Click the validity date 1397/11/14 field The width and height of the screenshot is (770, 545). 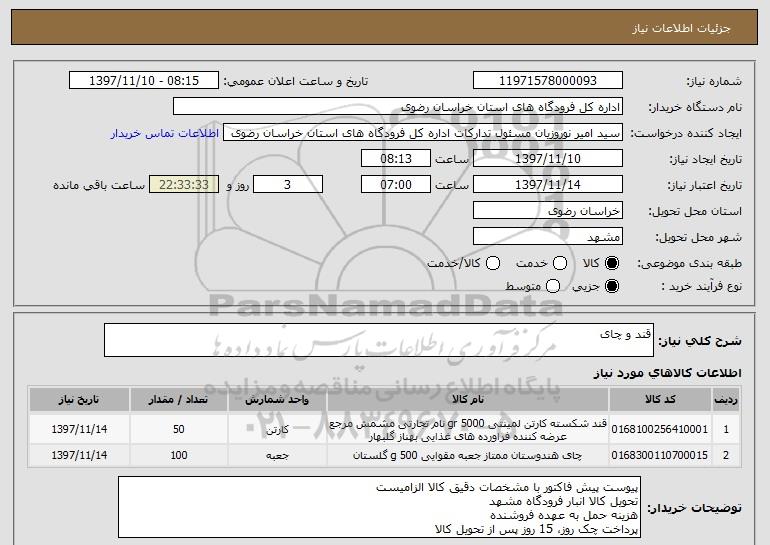coord(548,185)
